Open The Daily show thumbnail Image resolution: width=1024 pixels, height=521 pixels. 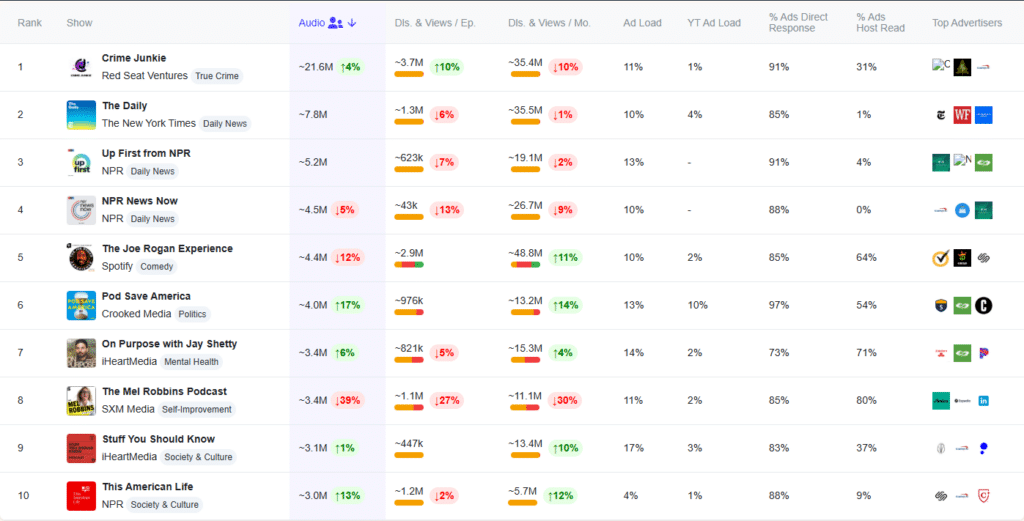[x=81, y=115]
